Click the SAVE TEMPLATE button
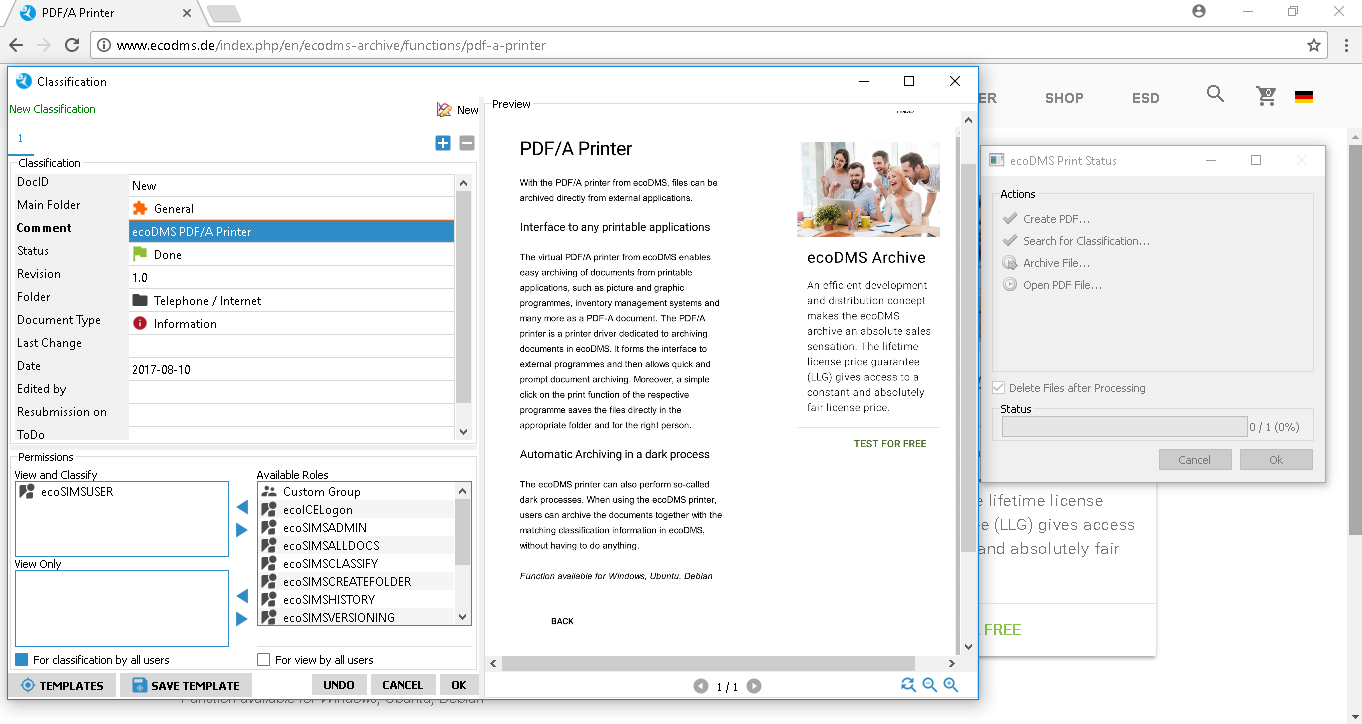 (x=186, y=685)
